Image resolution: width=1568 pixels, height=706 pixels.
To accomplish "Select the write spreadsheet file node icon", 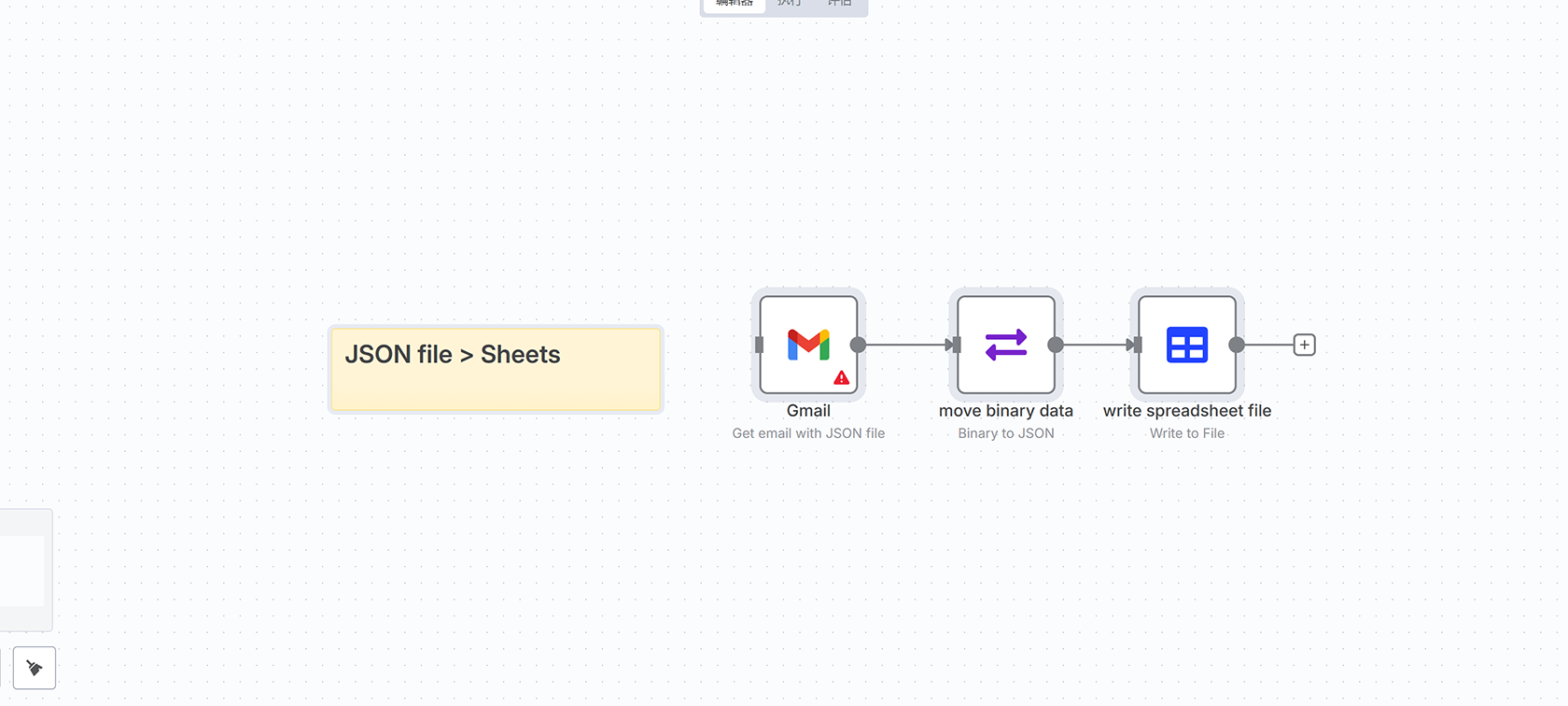I will pyautogui.click(x=1187, y=345).
